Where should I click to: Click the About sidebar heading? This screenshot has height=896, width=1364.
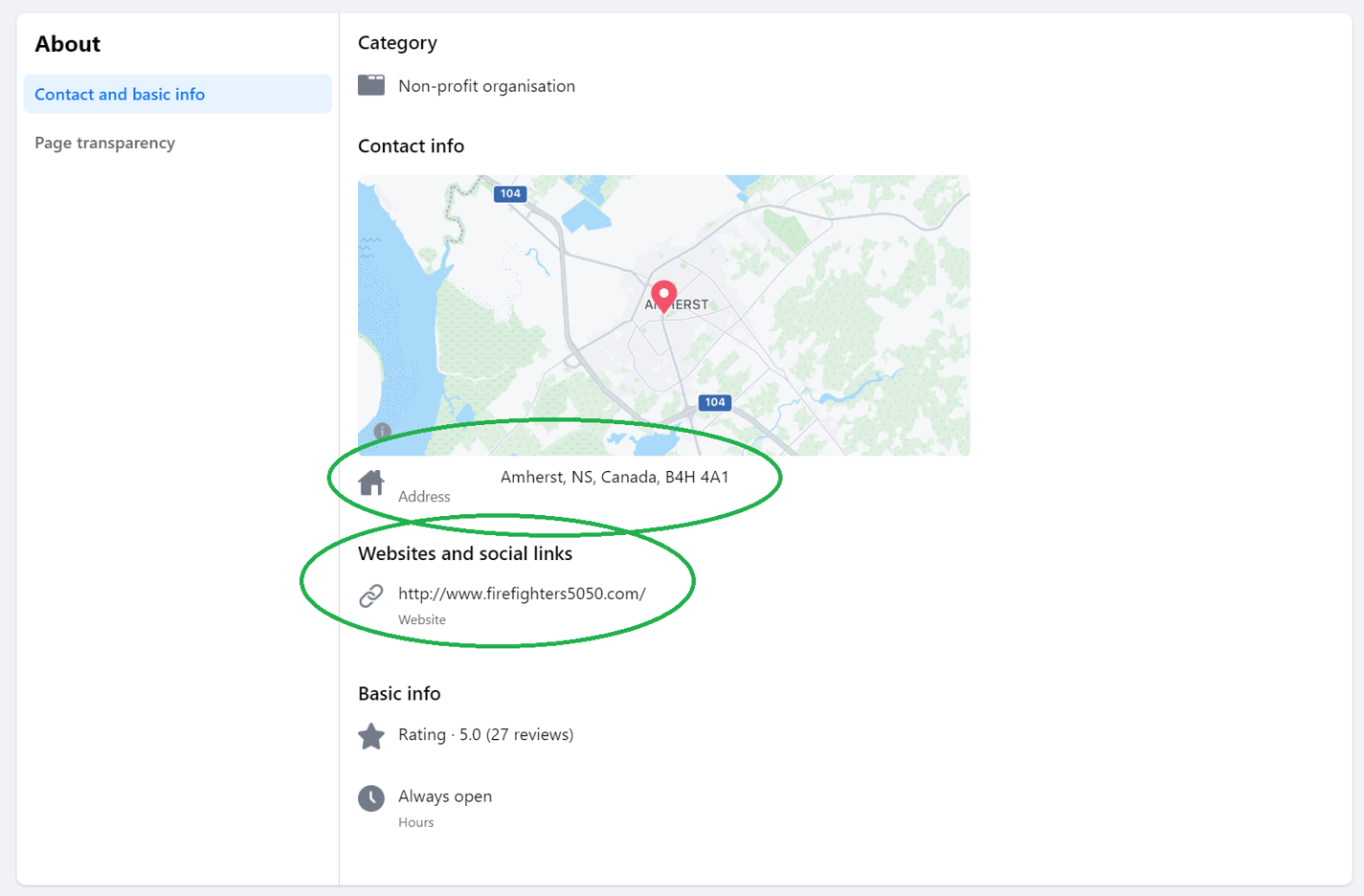pos(67,44)
